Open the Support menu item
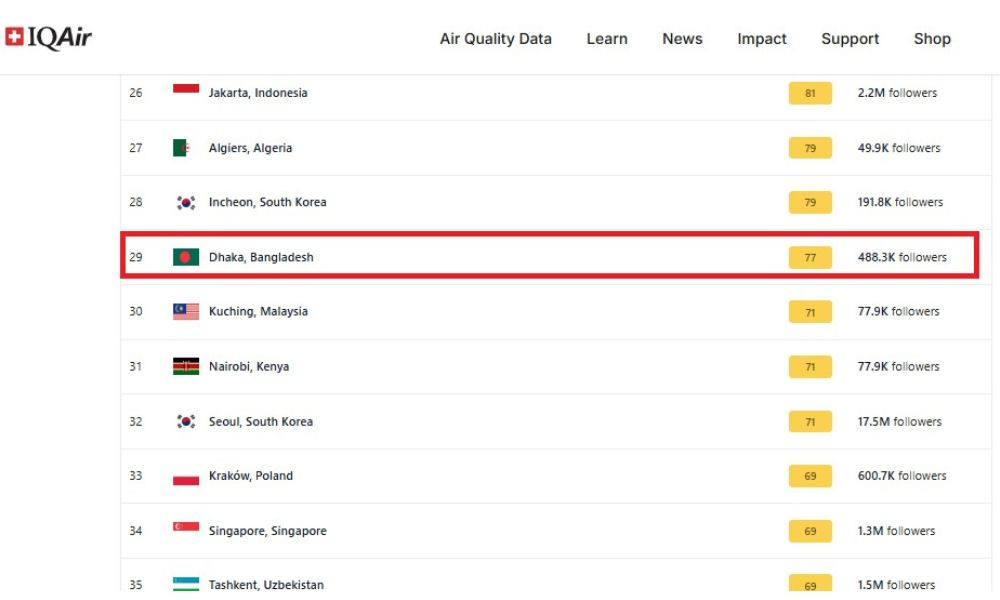Image resolution: width=1000 pixels, height=600 pixels. pyautogui.click(x=850, y=39)
